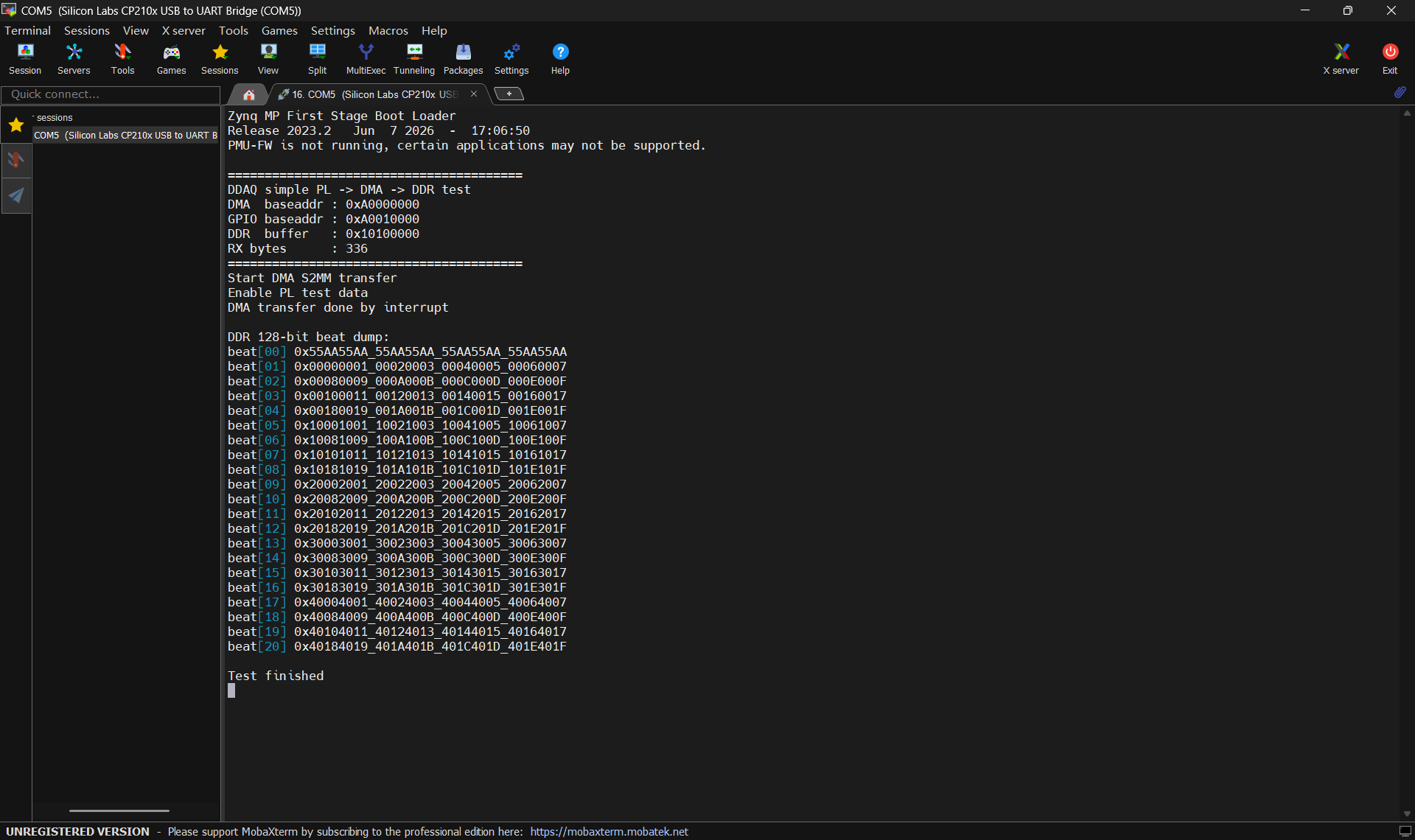This screenshot has width=1415, height=840.
Task: Close the COM5 terminal tab
Action: tap(474, 94)
